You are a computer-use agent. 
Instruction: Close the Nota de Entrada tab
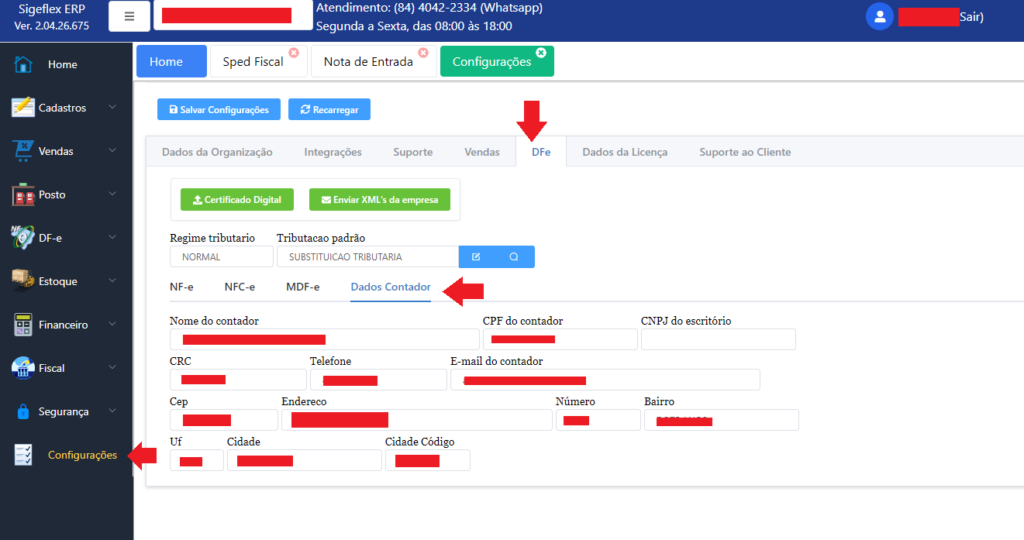(423, 52)
